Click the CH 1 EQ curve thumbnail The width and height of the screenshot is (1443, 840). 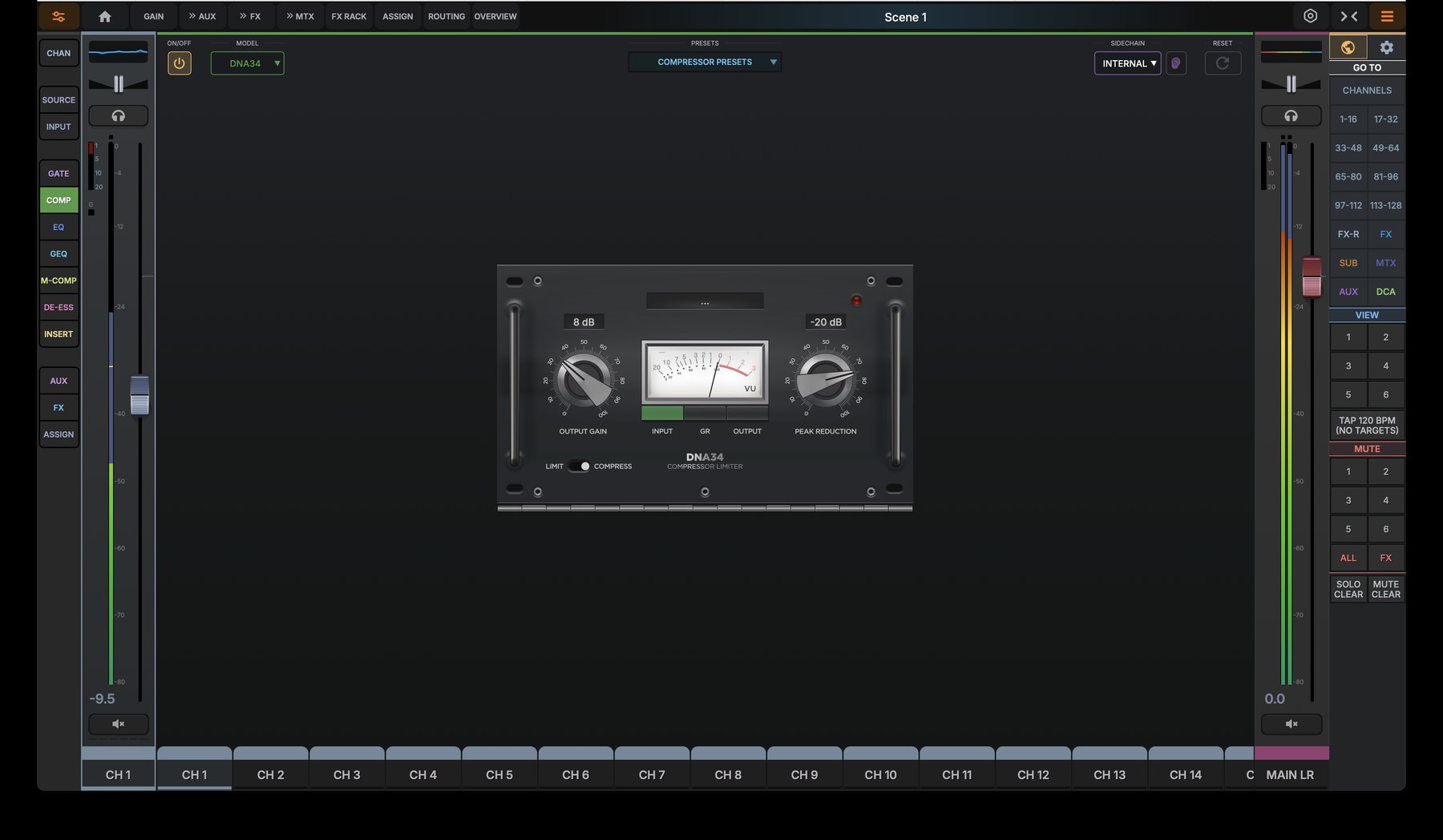pyautogui.click(x=118, y=52)
